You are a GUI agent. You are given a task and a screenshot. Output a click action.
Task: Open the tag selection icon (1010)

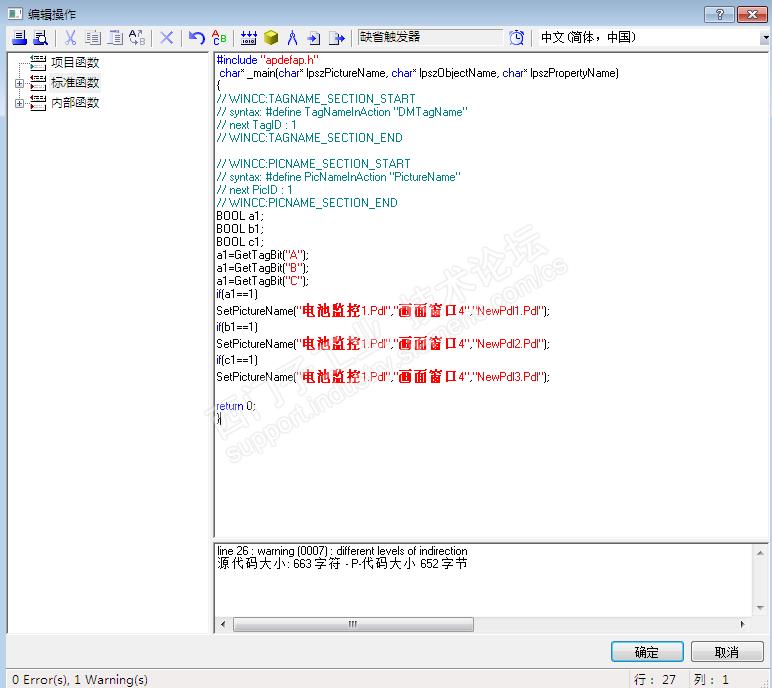point(249,37)
